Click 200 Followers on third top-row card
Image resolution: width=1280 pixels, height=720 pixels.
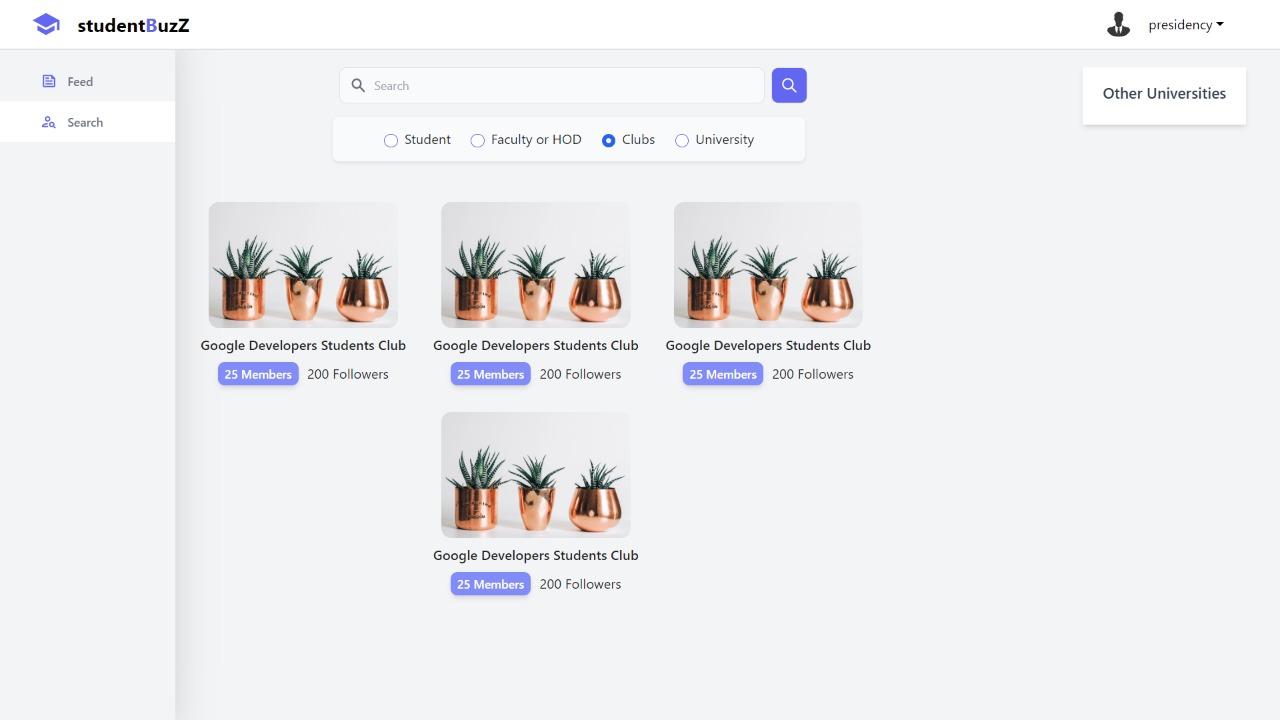[813, 374]
